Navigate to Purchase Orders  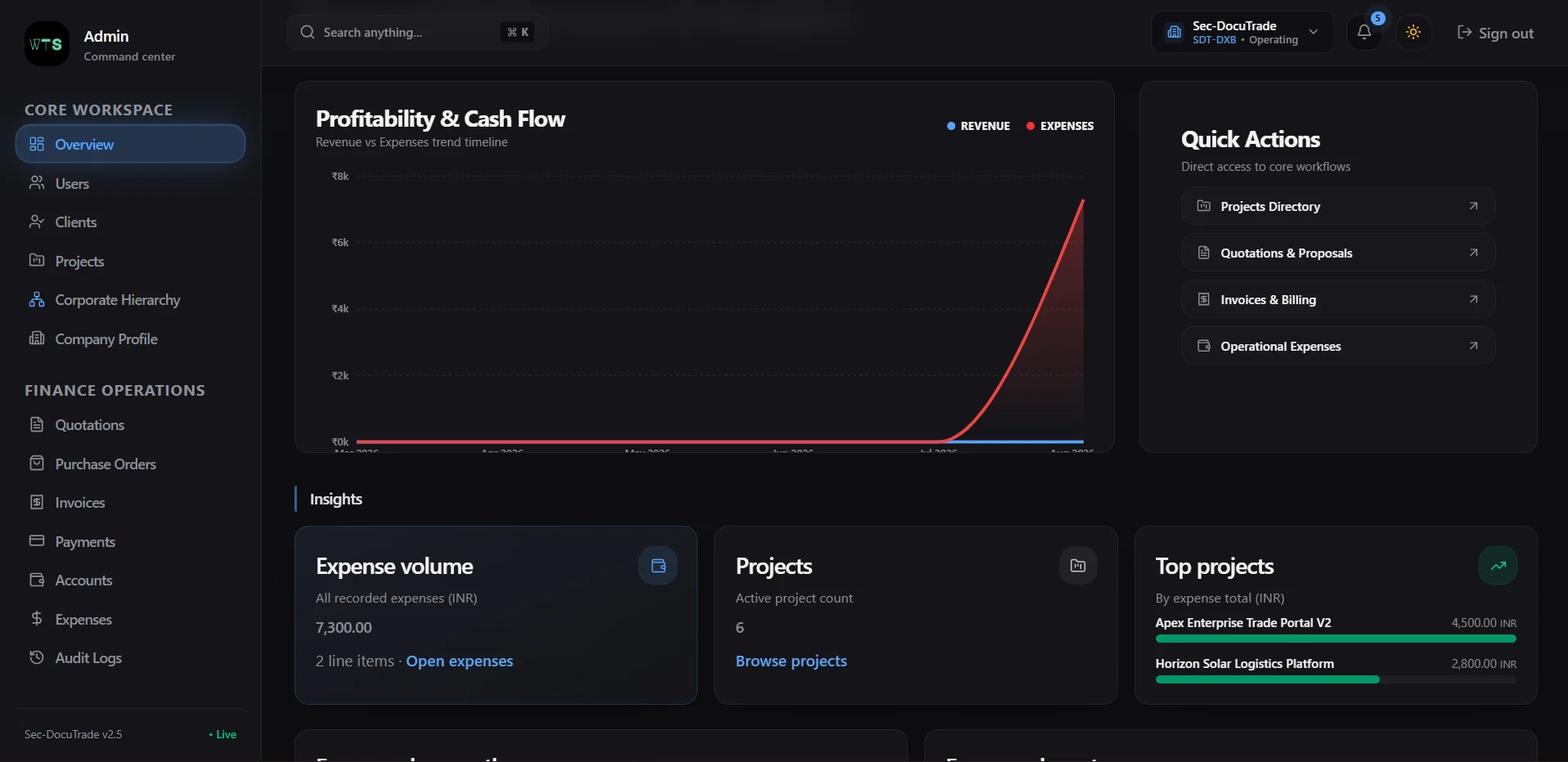130,464
